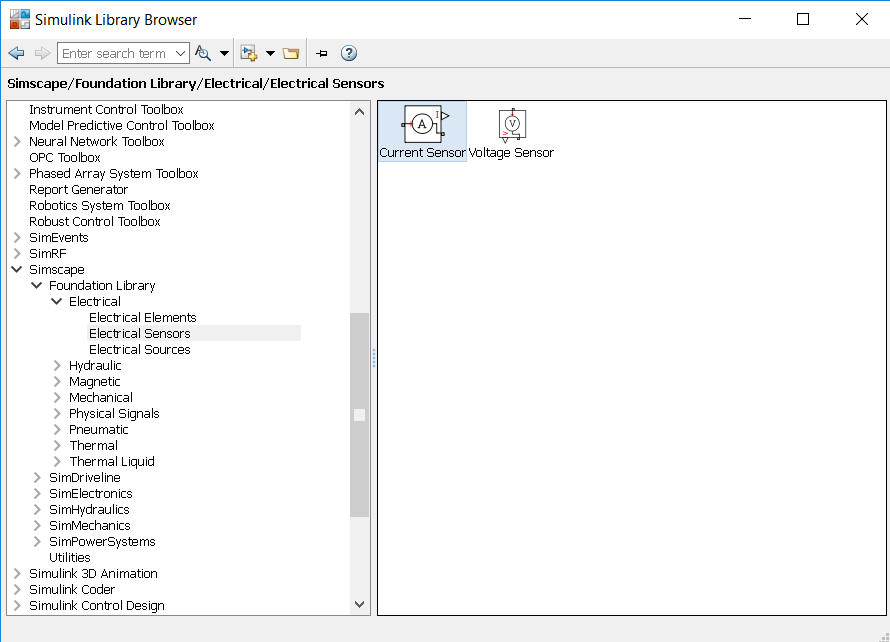This screenshot has width=890, height=642.
Task: Click the back navigation arrow
Action: [x=16, y=53]
